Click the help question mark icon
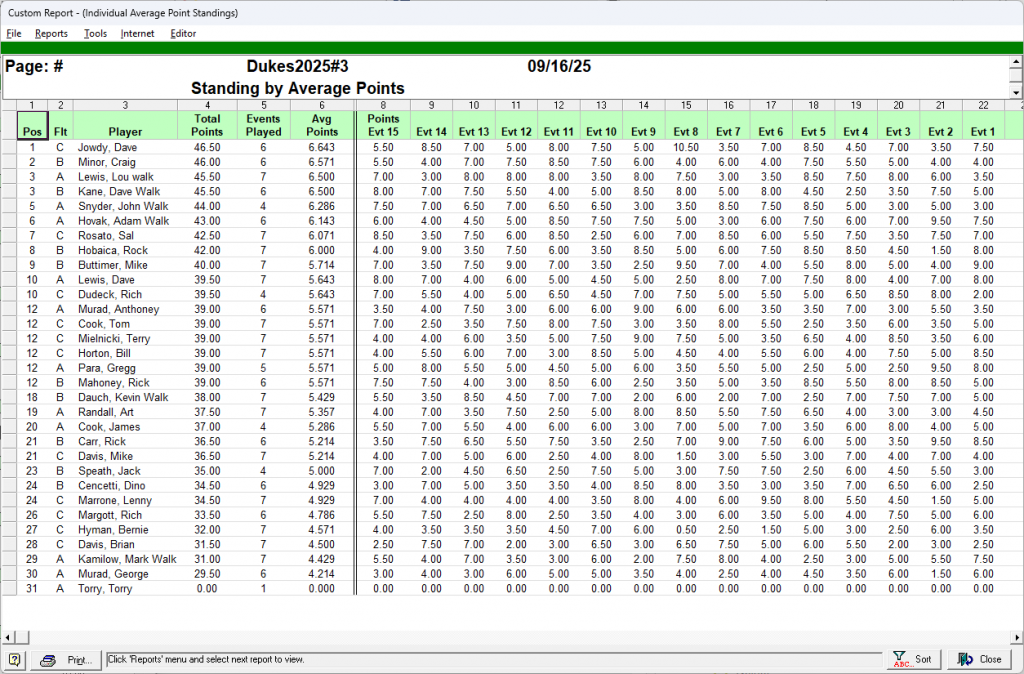The width and height of the screenshot is (1024, 674). tap(15, 660)
